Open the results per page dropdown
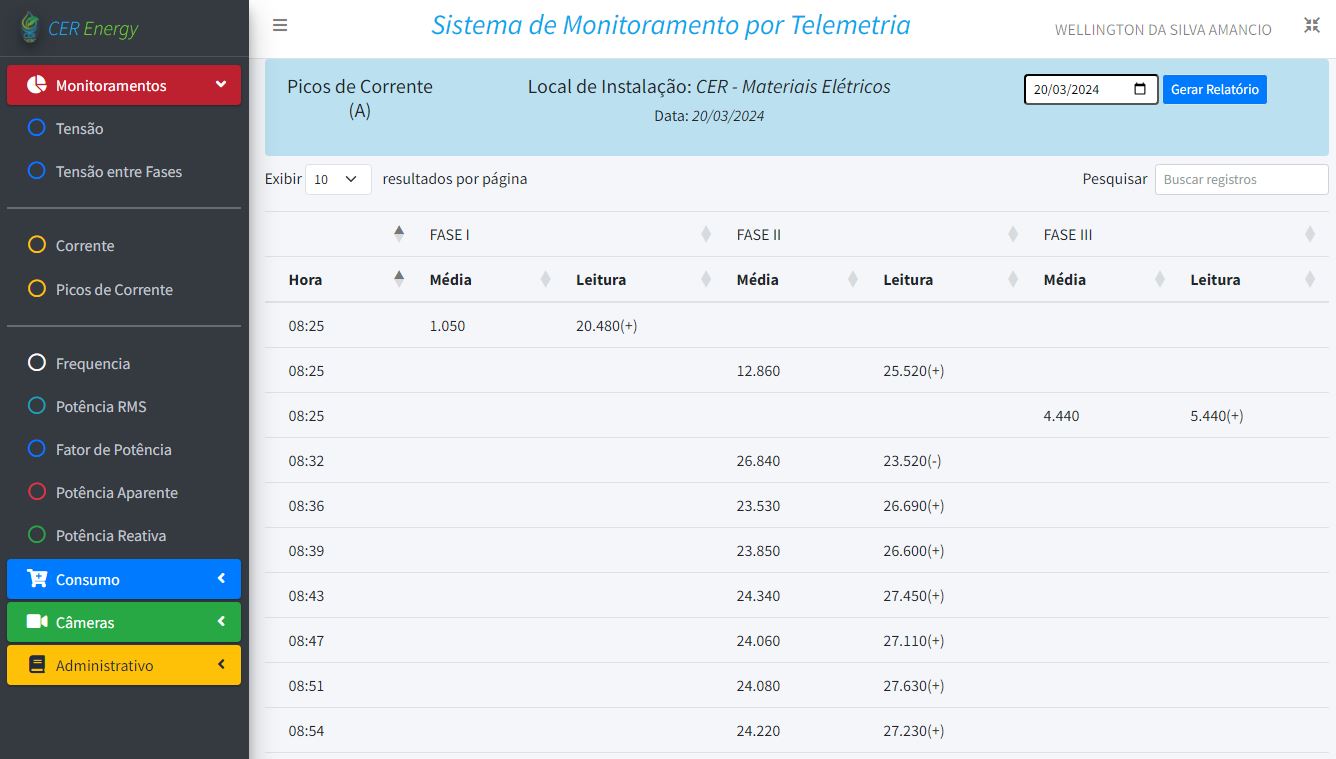 (338, 179)
